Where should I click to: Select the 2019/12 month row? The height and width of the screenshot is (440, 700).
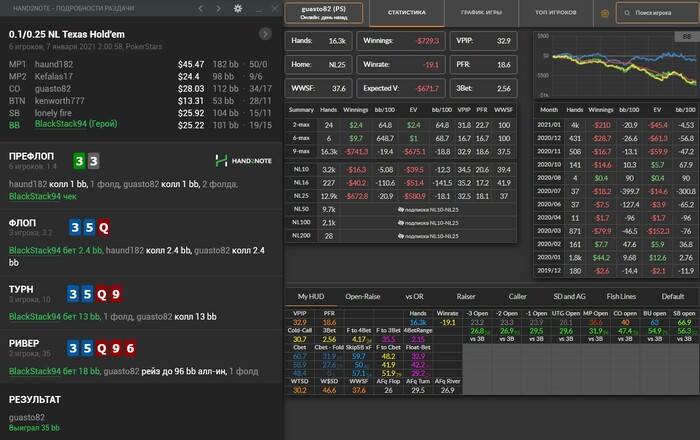(x=616, y=271)
